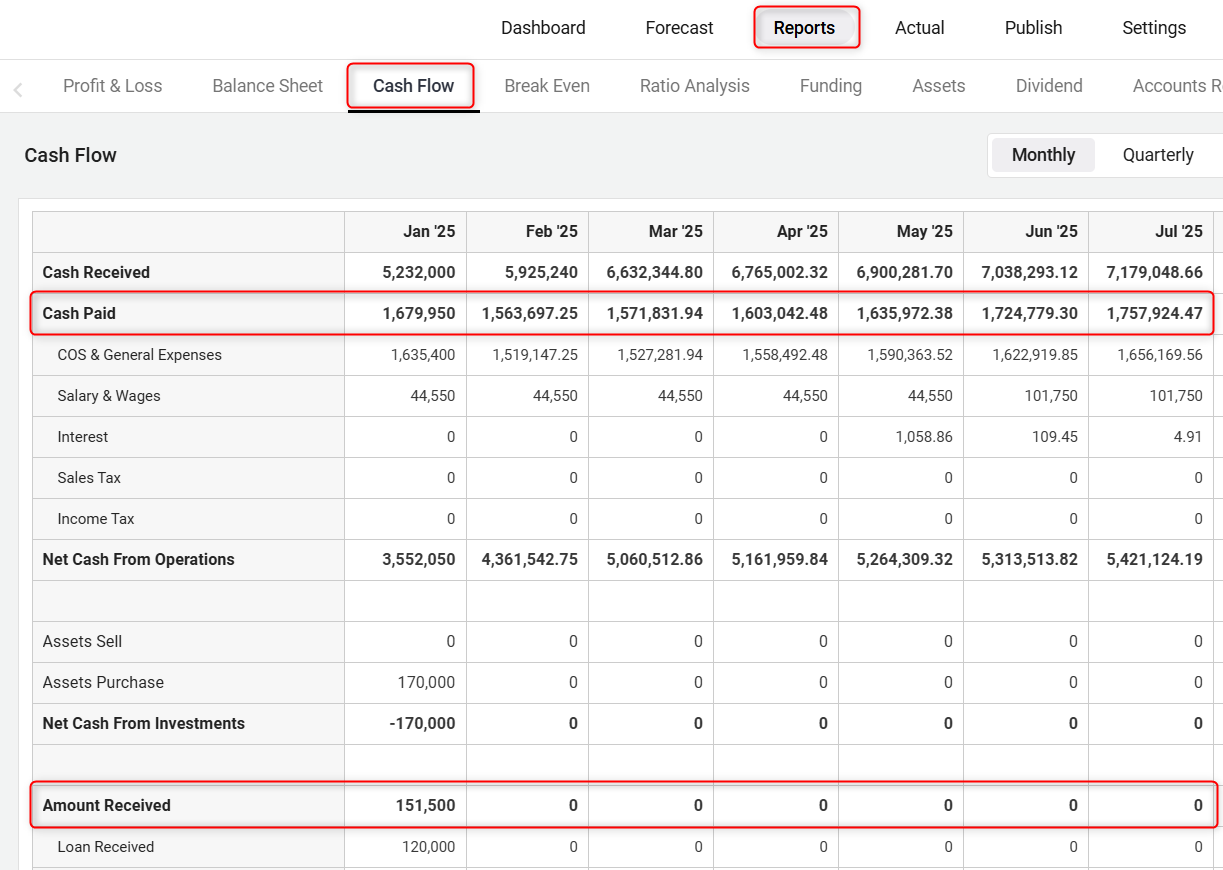
Task: Select the Cash Flow tab
Action: click(x=413, y=86)
